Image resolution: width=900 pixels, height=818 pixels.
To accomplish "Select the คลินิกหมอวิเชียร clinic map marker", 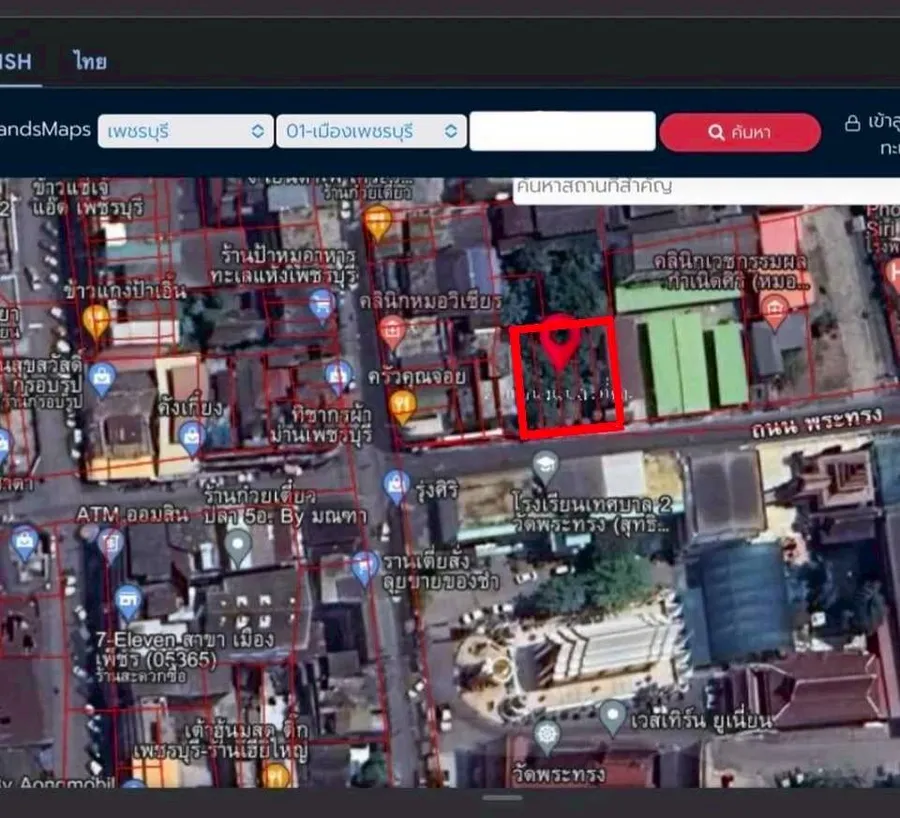I will pyautogui.click(x=393, y=332).
